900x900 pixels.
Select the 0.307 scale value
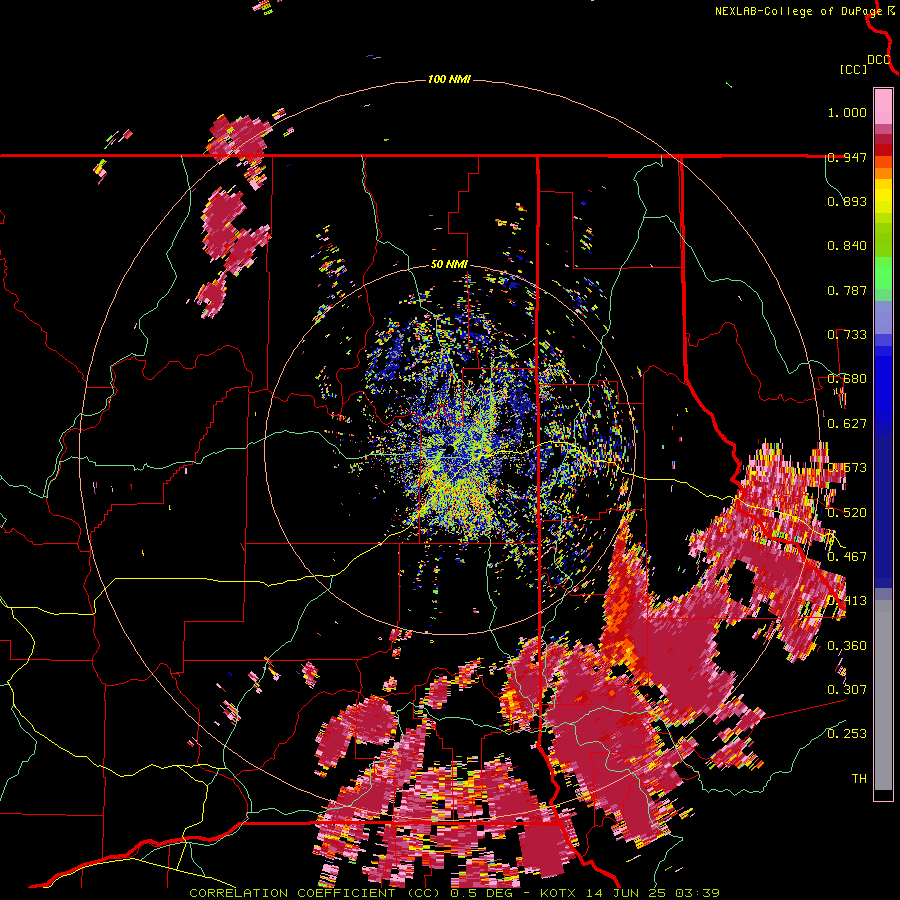coord(847,689)
